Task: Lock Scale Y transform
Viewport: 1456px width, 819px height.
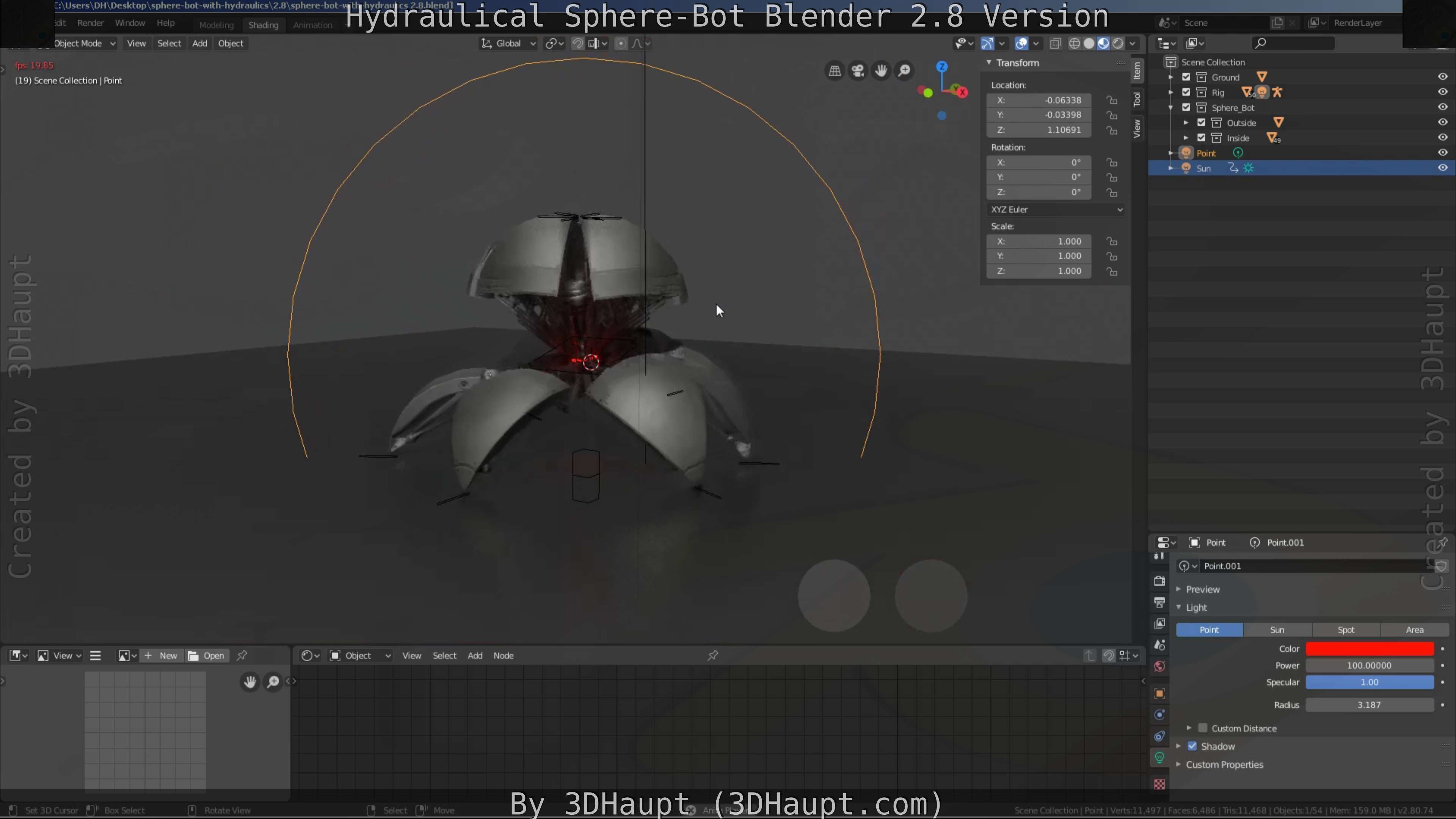Action: [1112, 256]
